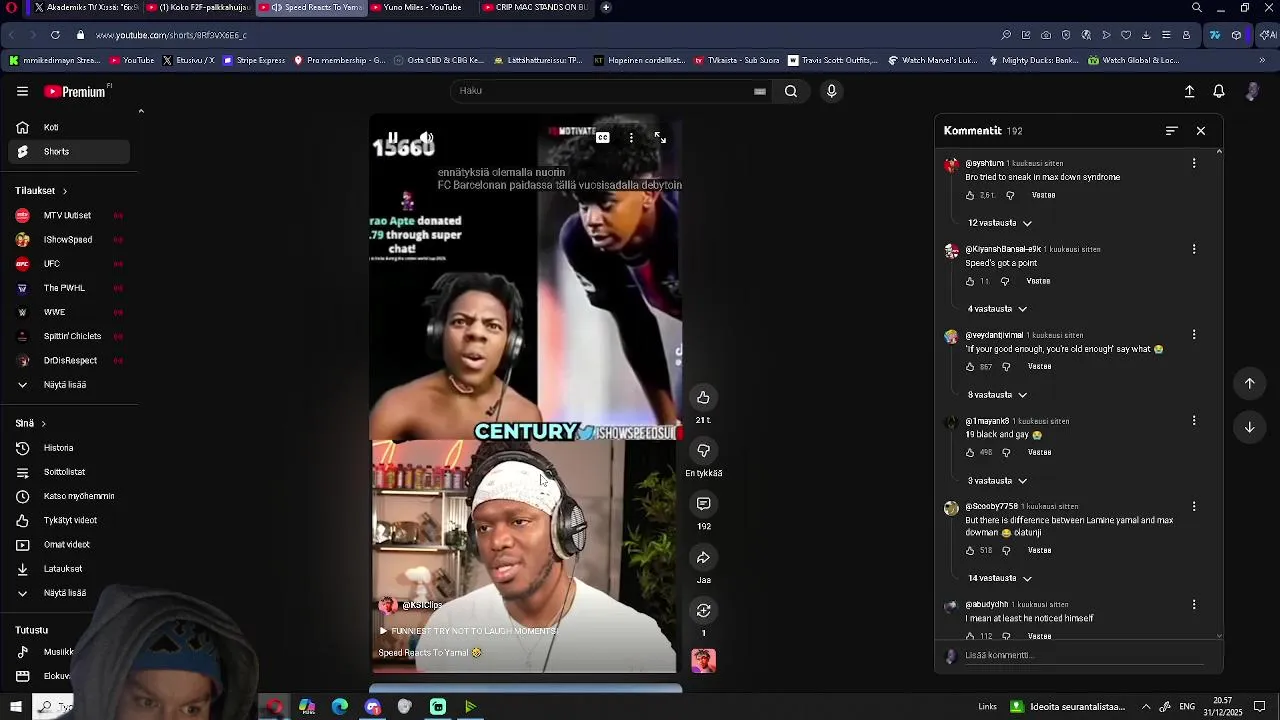
Task: Toggle closed captions on the Short
Action: pyautogui.click(x=603, y=138)
